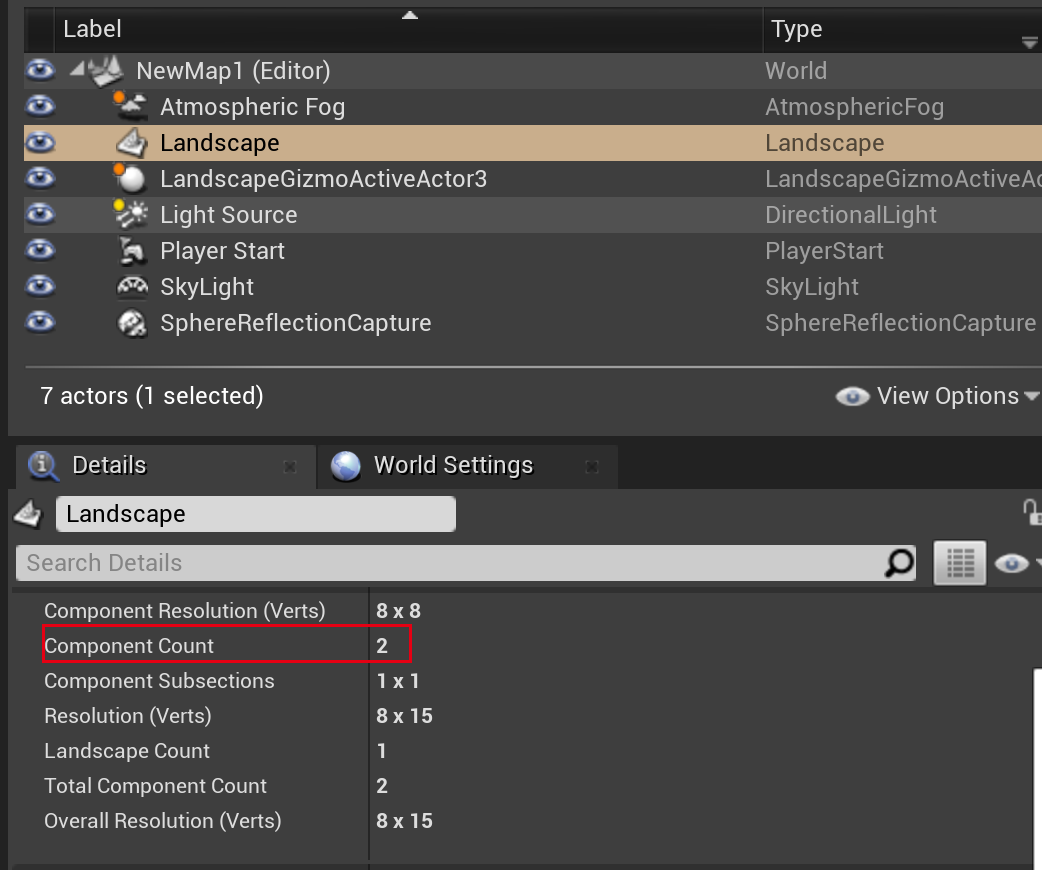Click the Light Source directional light icon
The width and height of the screenshot is (1042, 870).
click(130, 214)
